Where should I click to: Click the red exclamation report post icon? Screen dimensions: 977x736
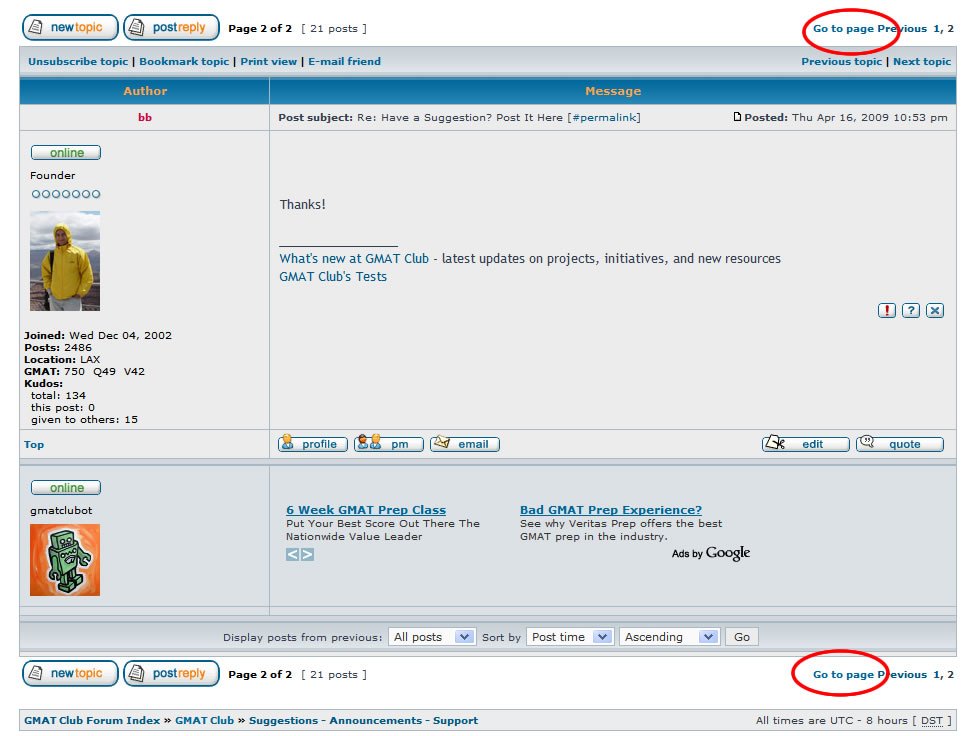point(886,311)
